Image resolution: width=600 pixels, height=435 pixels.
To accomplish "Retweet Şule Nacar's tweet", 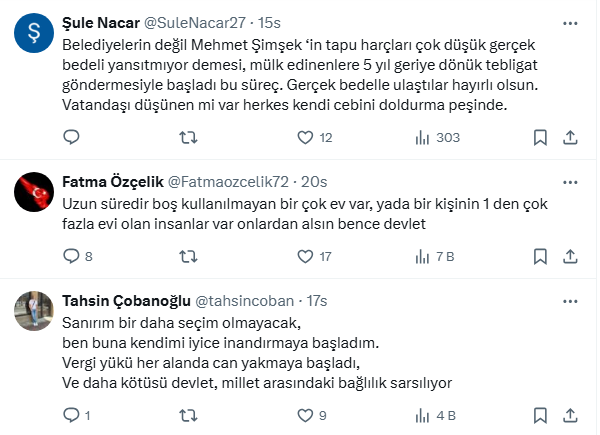I will click(x=186, y=137).
